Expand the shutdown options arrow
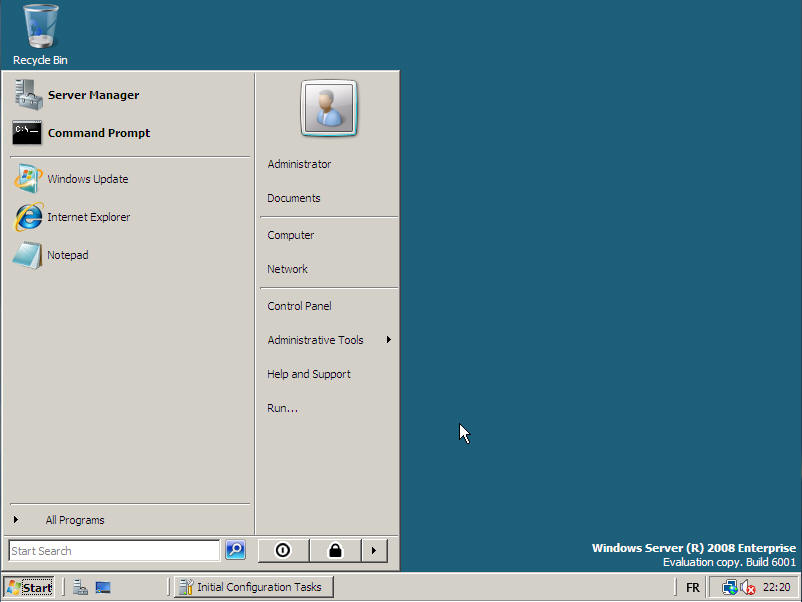802x602 pixels. coord(373,550)
